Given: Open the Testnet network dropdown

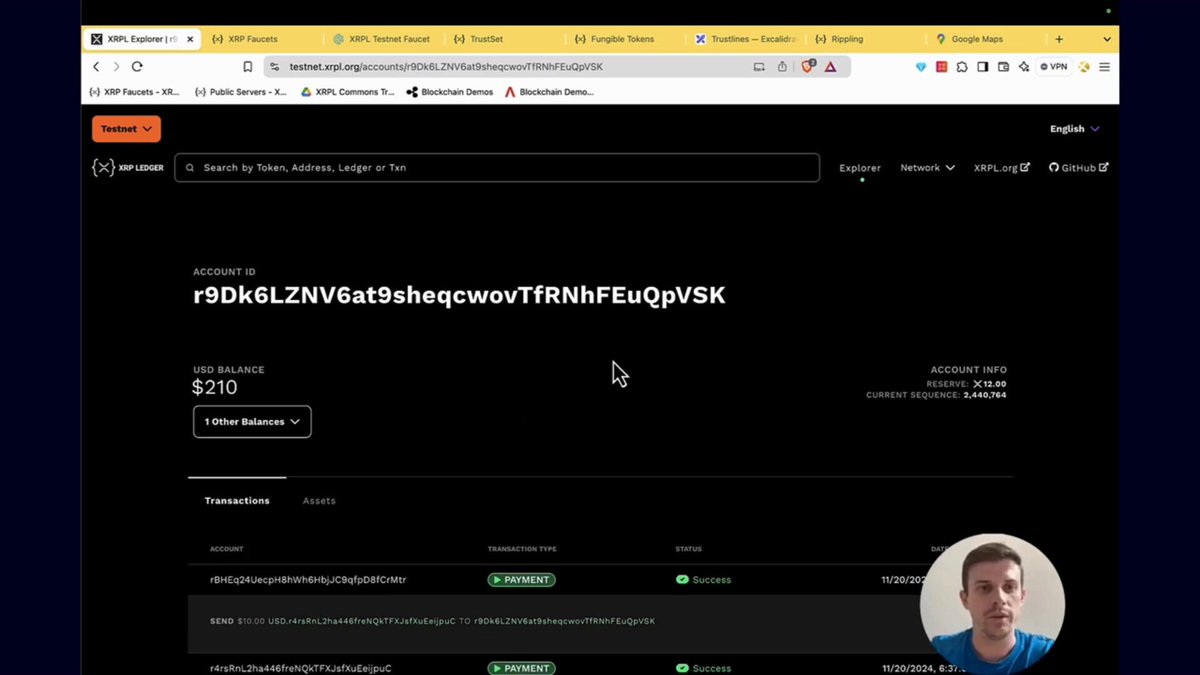Looking at the screenshot, I should (x=126, y=129).
